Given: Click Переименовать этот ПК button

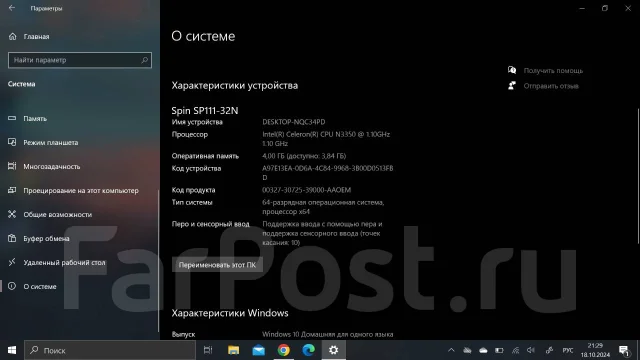Looking at the screenshot, I should (217, 265).
